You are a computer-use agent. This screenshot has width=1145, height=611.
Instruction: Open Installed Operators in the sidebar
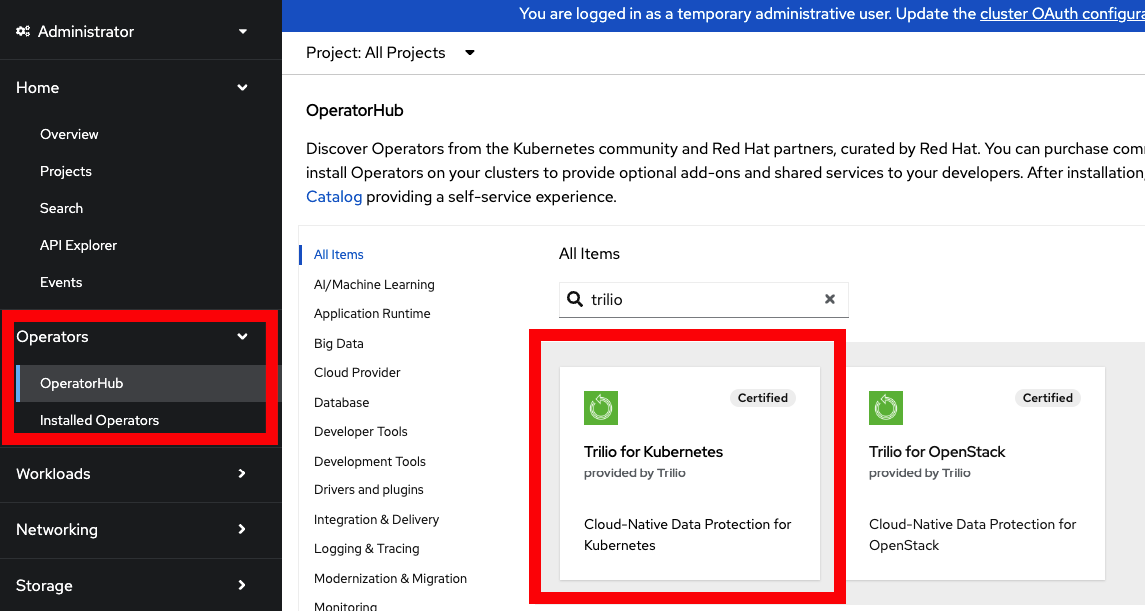click(x=99, y=420)
